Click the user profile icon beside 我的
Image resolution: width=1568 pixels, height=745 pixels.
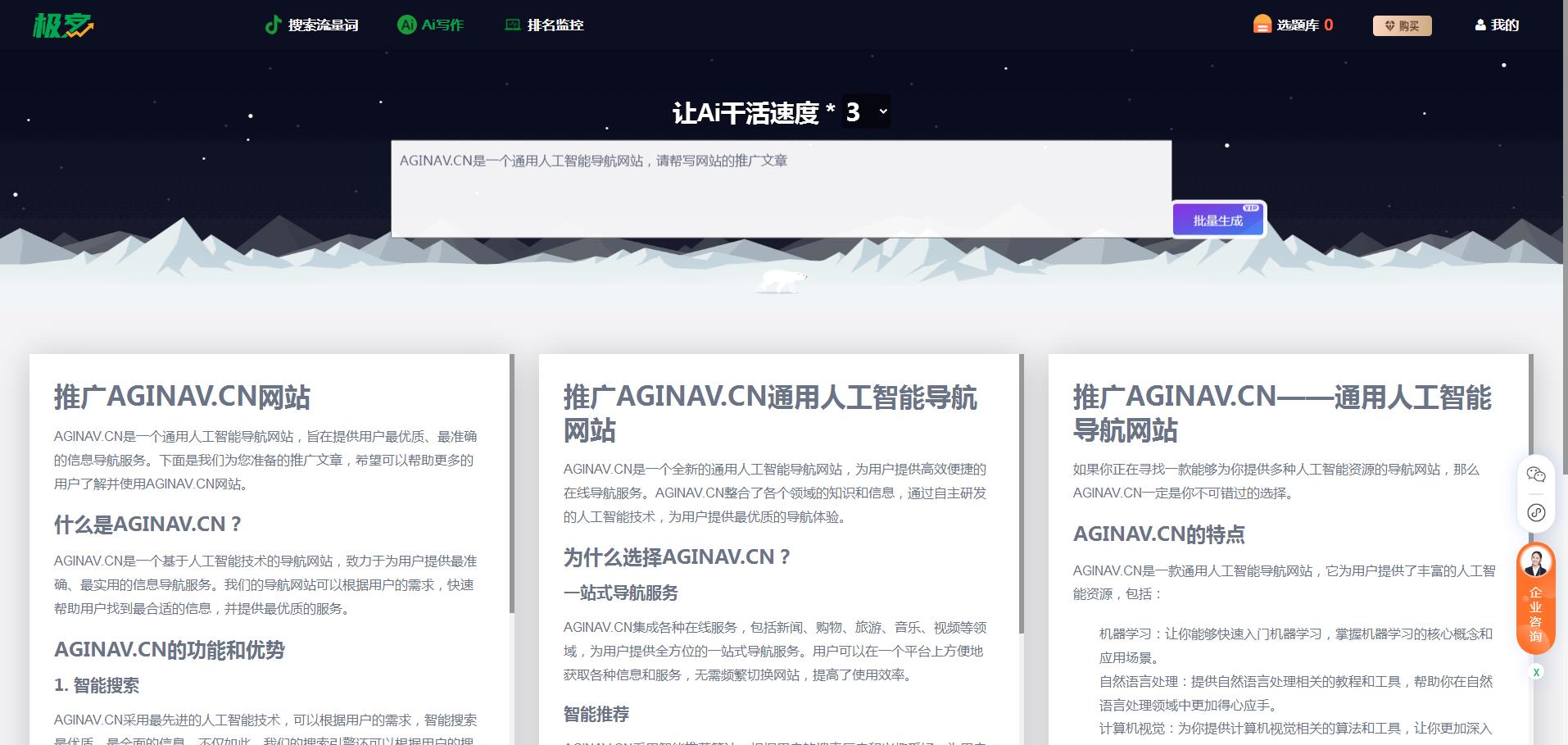pos(1480,25)
